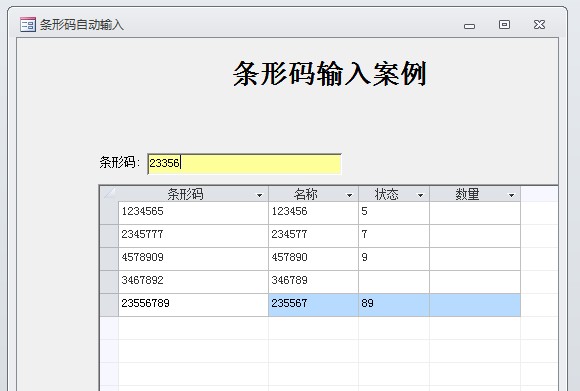Click the name cell 346789

point(313,282)
